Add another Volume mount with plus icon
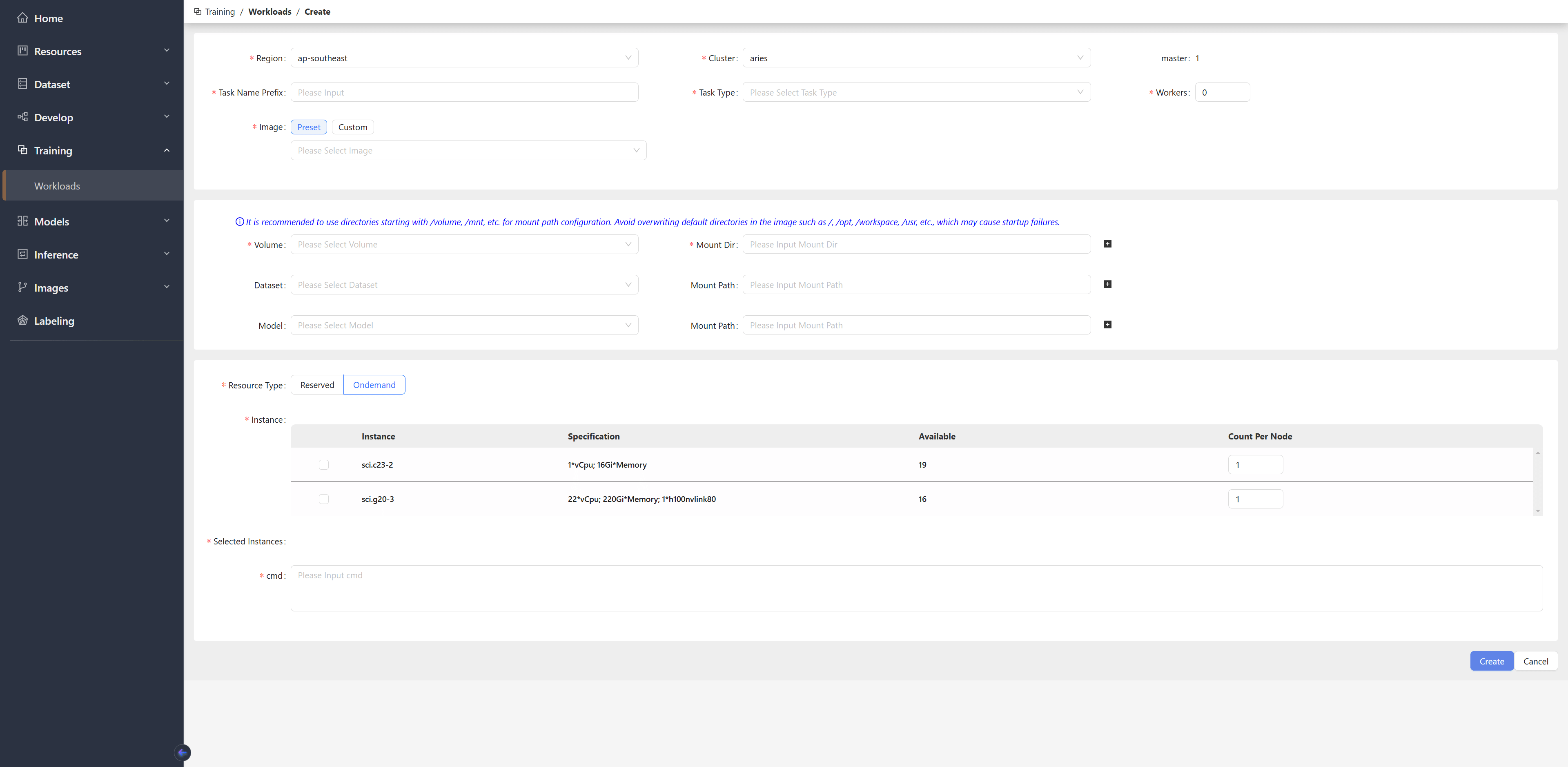Screen dimensions: 1568x767 [x=1107, y=243]
